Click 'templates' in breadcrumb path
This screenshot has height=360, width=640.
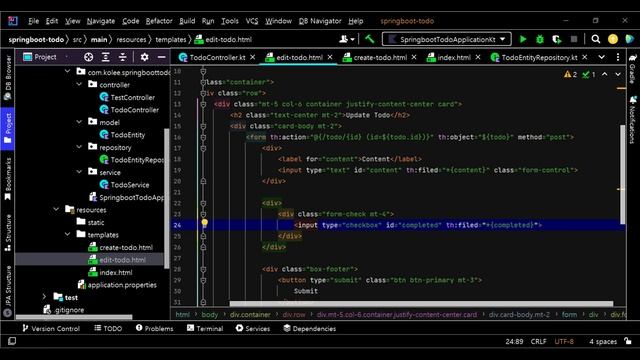coord(171,40)
